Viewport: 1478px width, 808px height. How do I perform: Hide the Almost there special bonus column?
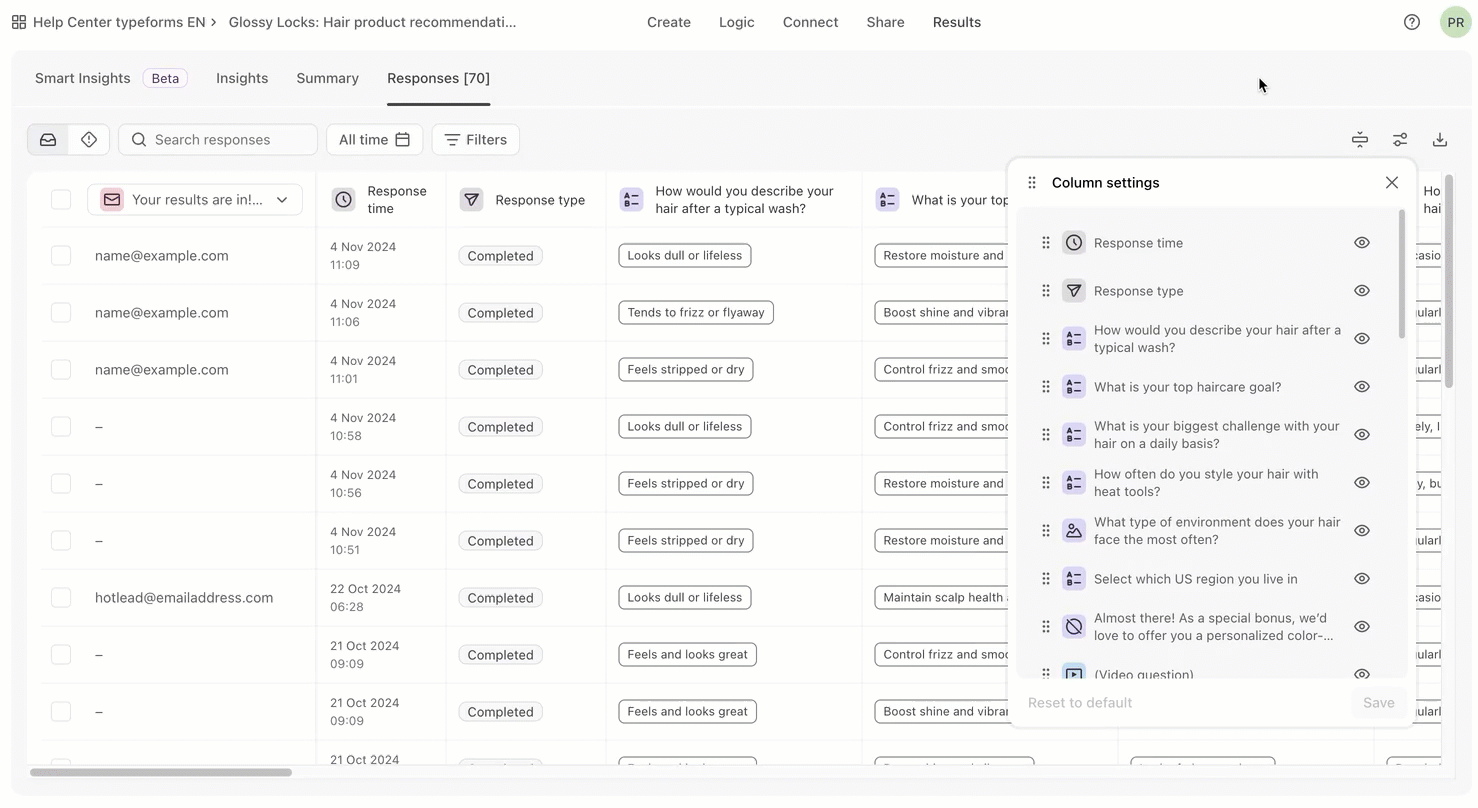[x=1362, y=627]
